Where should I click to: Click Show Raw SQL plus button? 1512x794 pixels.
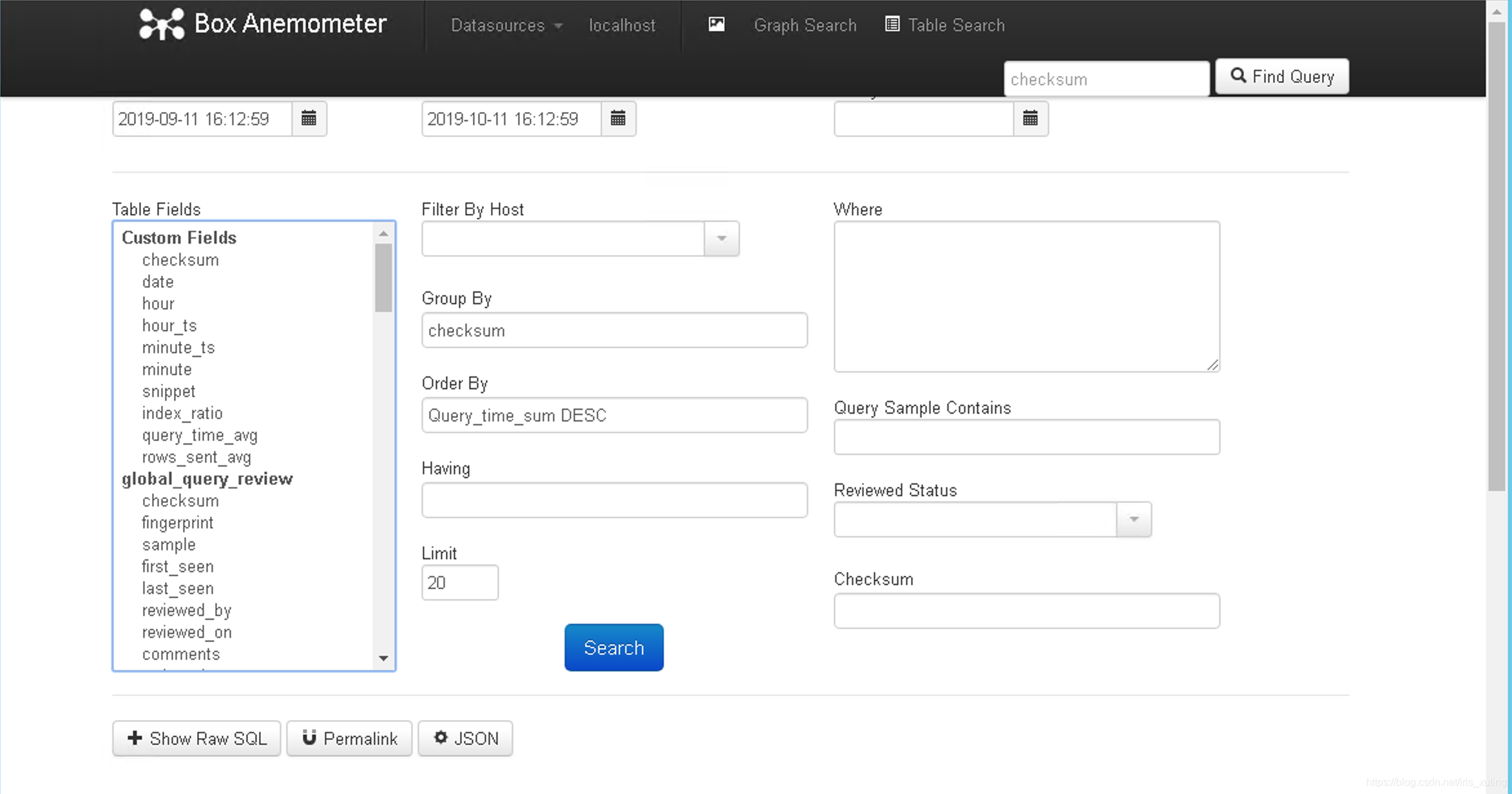[197, 739]
